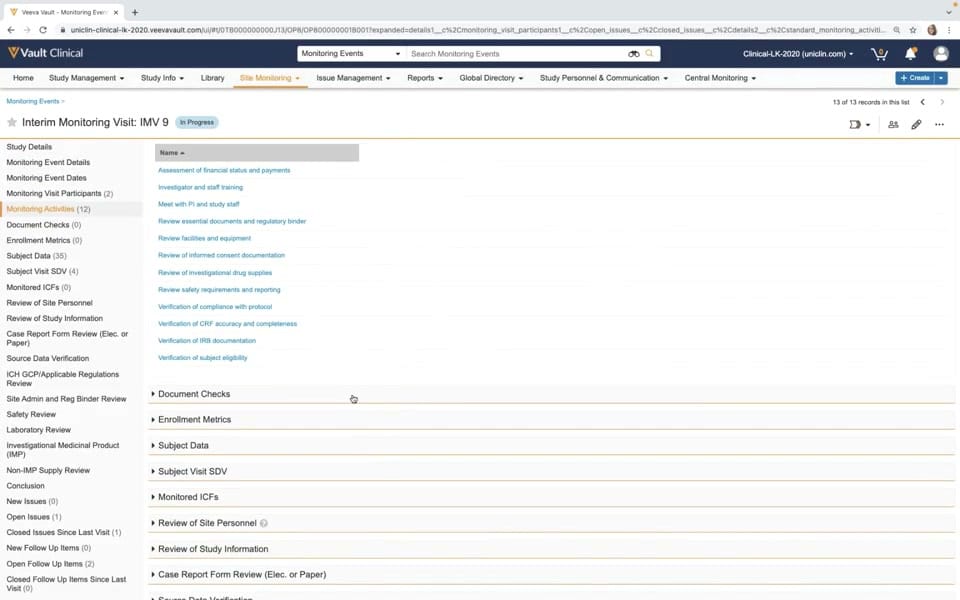Click the browser back arrow
The image size is (960, 600).
click(x=11, y=29)
